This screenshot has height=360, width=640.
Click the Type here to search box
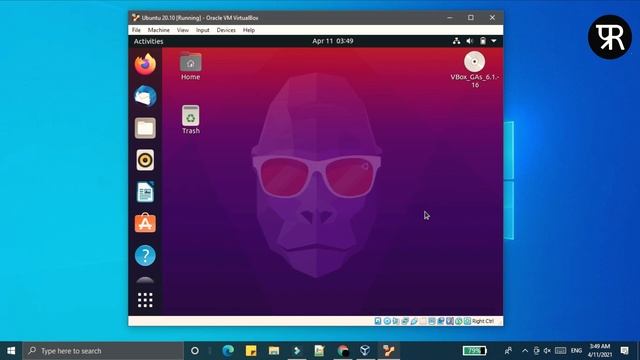[x=103, y=351]
